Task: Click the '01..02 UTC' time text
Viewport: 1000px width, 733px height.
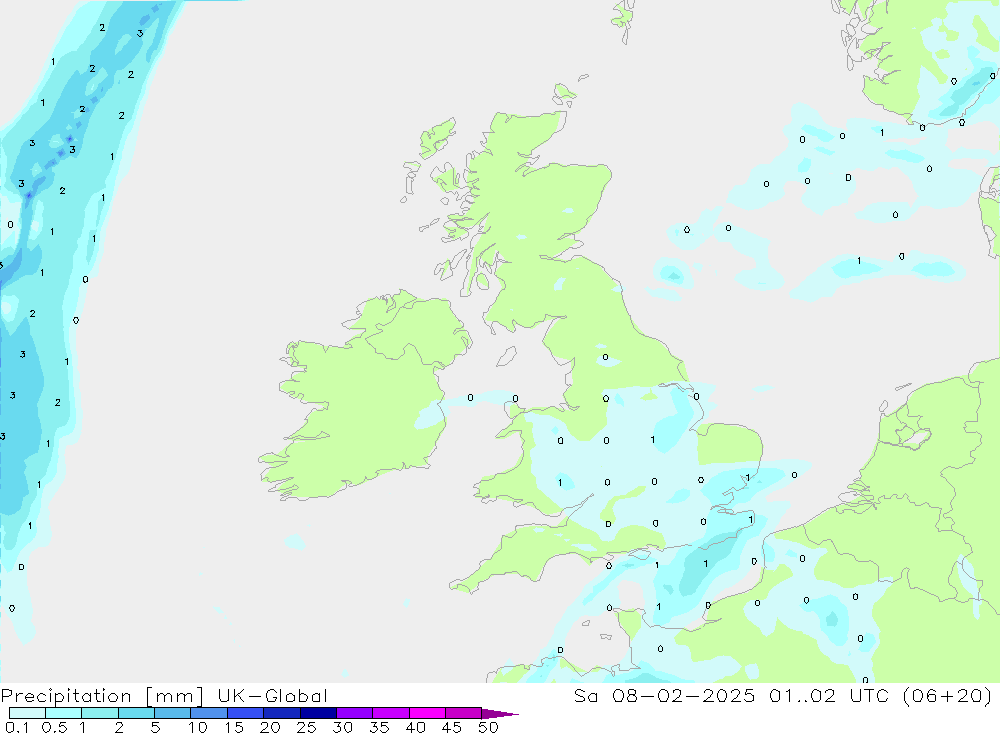Action: click(x=829, y=696)
